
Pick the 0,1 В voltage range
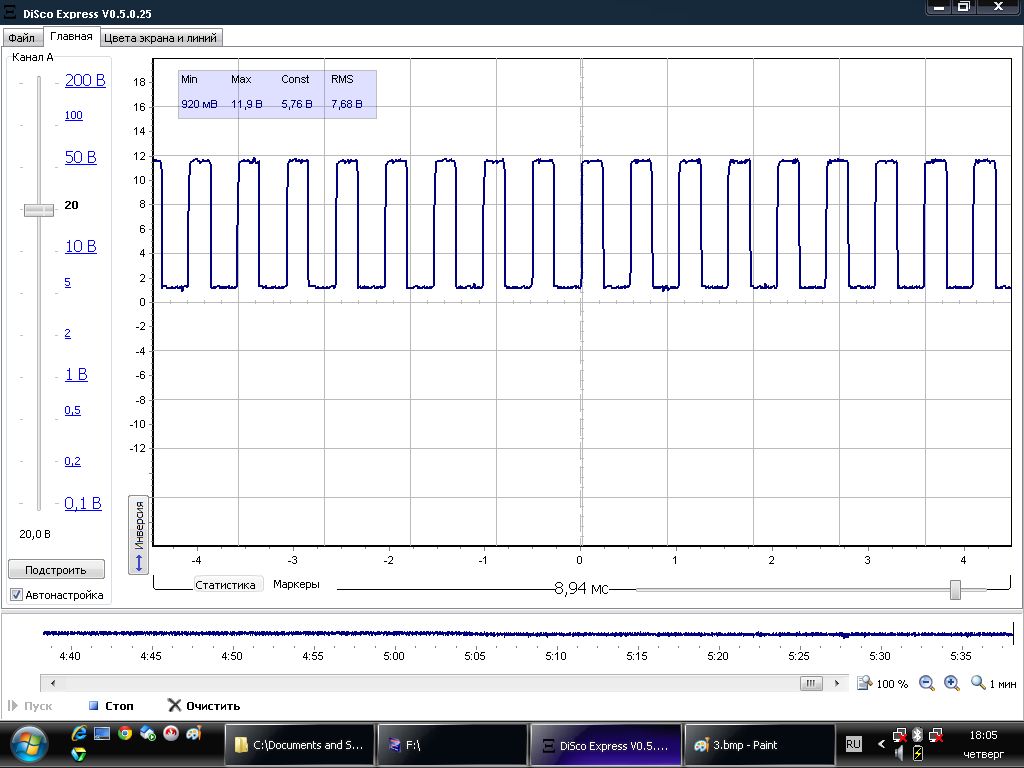pos(83,503)
